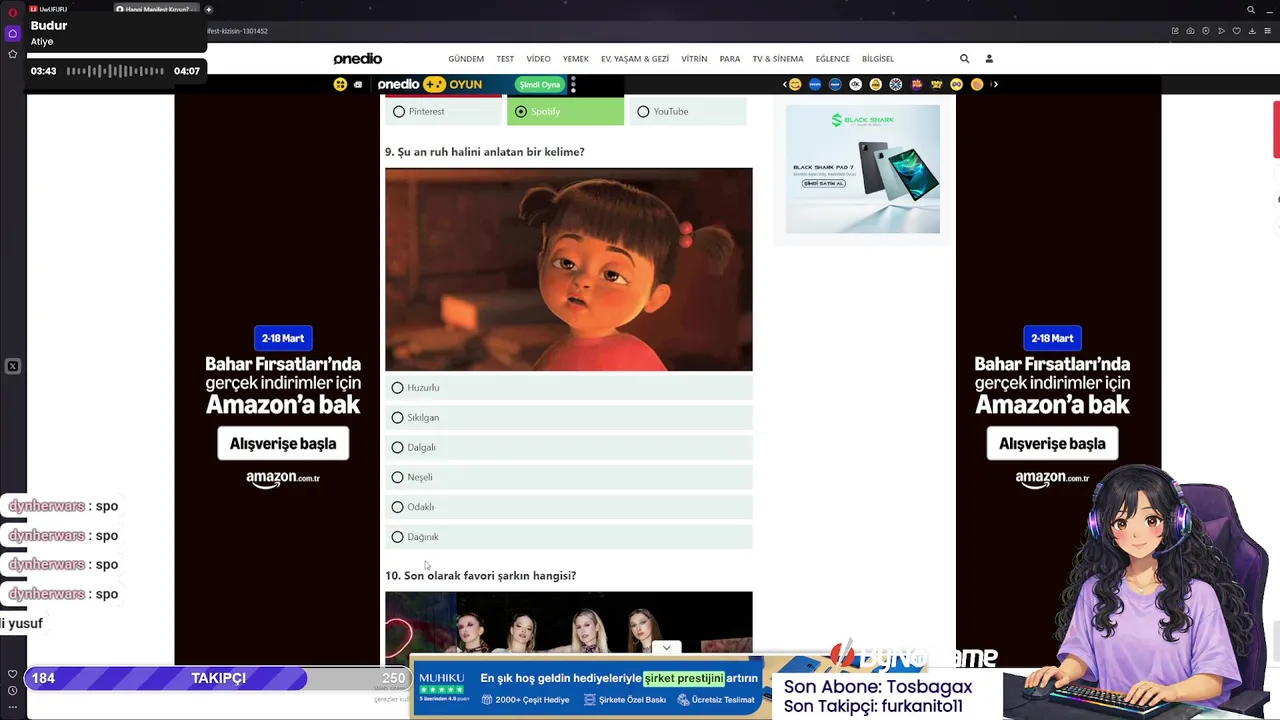The width and height of the screenshot is (1280, 720).
Task: Open the MUHIKU bottom banner advertisement
Action: pos(591,688)
